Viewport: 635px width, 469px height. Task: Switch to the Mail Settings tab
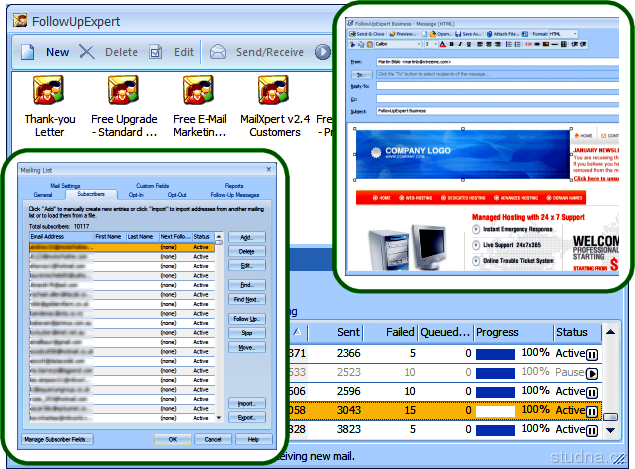click(x=65, y=186)
